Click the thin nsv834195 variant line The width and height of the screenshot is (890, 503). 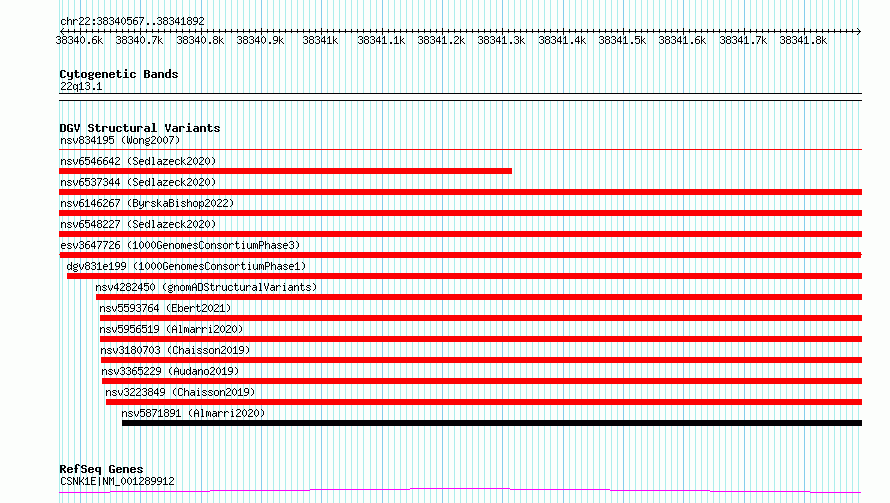pyautogui.click(x=460, y=150)
